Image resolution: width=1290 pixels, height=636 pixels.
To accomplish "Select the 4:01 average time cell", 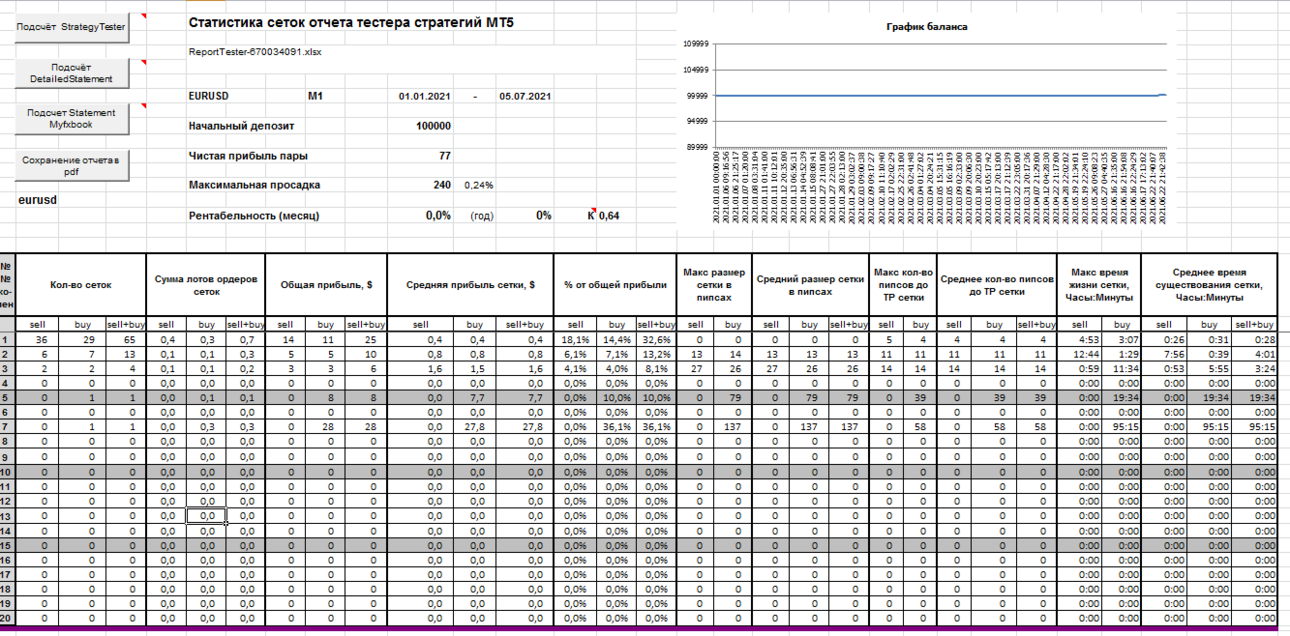I will point(1254,353).
